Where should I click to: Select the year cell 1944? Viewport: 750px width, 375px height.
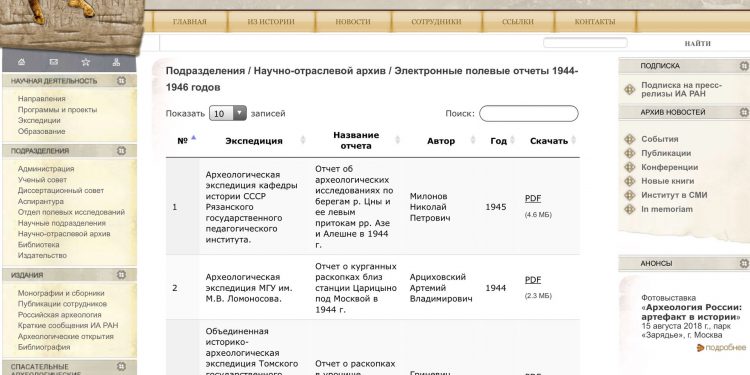[x=496, y=288]
